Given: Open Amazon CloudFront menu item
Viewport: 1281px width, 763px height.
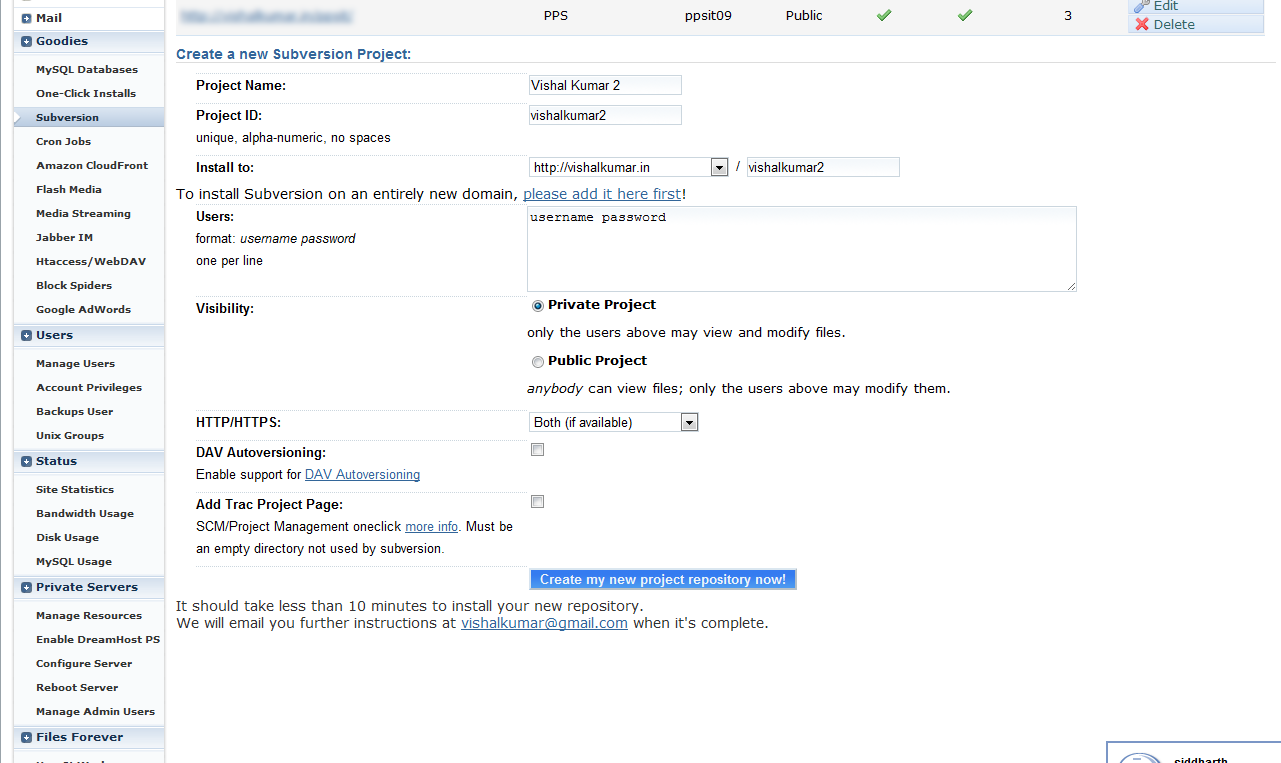Looking at the screenshot, I should [x=92, y=165].
